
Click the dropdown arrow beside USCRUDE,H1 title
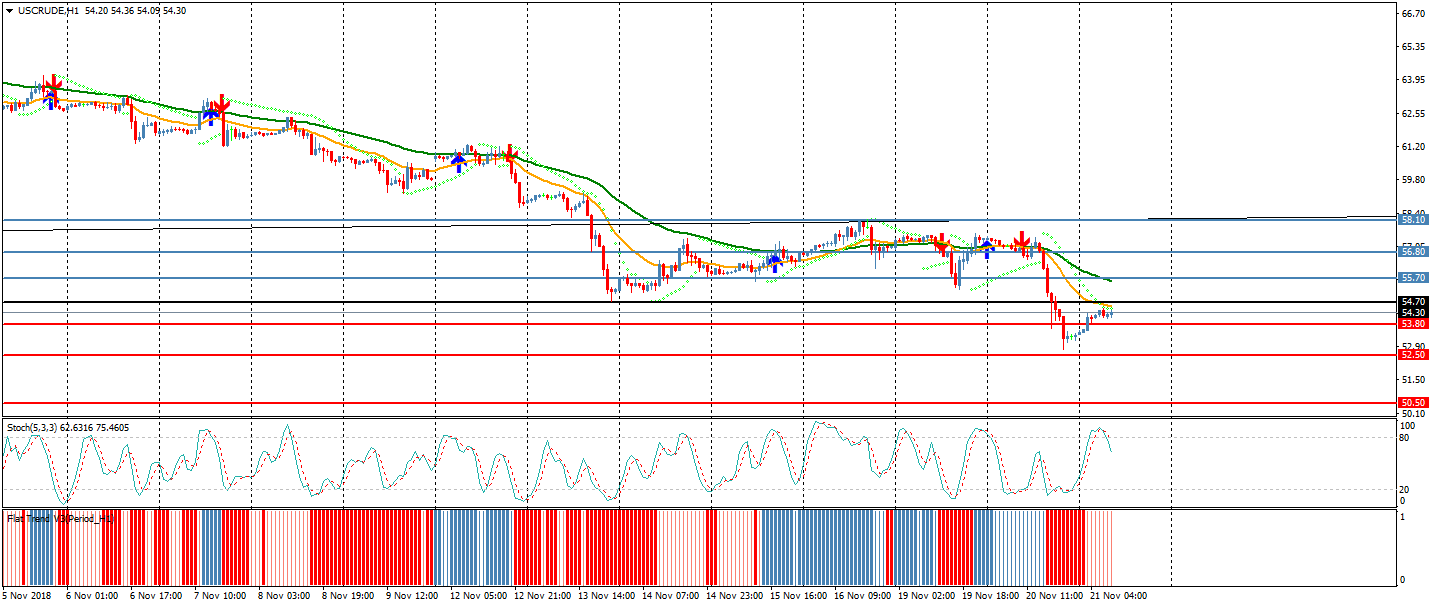tap(10, 10)
